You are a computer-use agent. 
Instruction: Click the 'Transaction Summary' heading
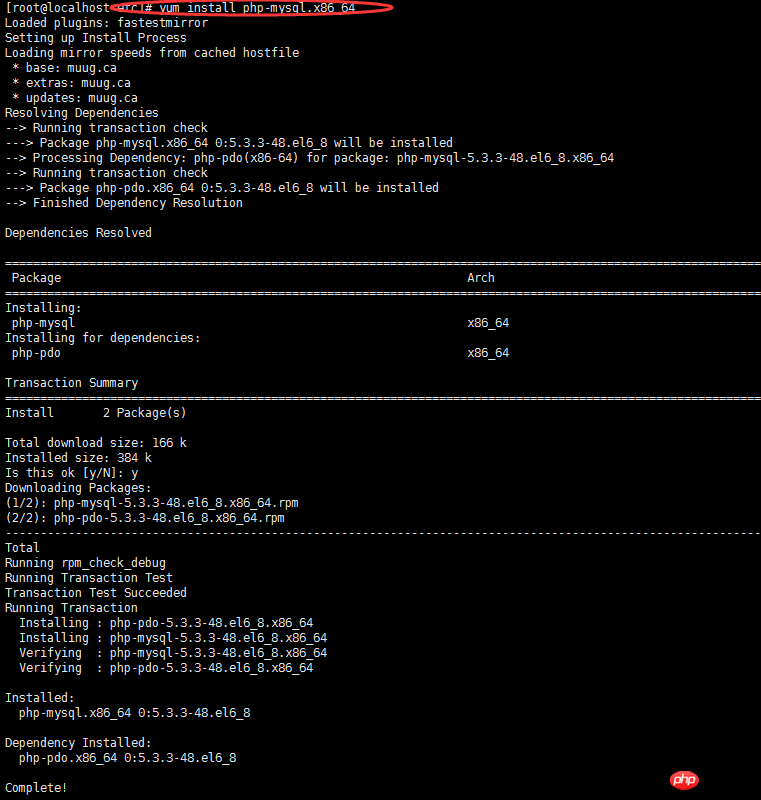71,383
